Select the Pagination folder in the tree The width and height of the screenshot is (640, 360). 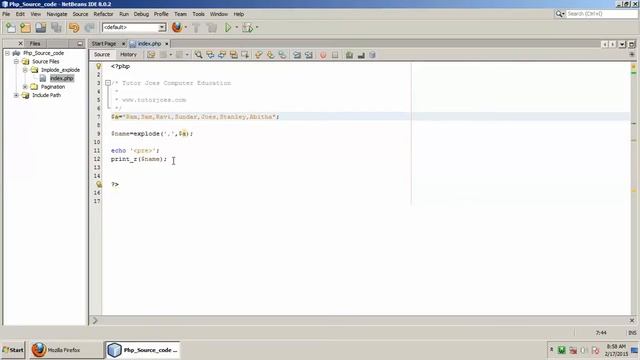point(53,87)
